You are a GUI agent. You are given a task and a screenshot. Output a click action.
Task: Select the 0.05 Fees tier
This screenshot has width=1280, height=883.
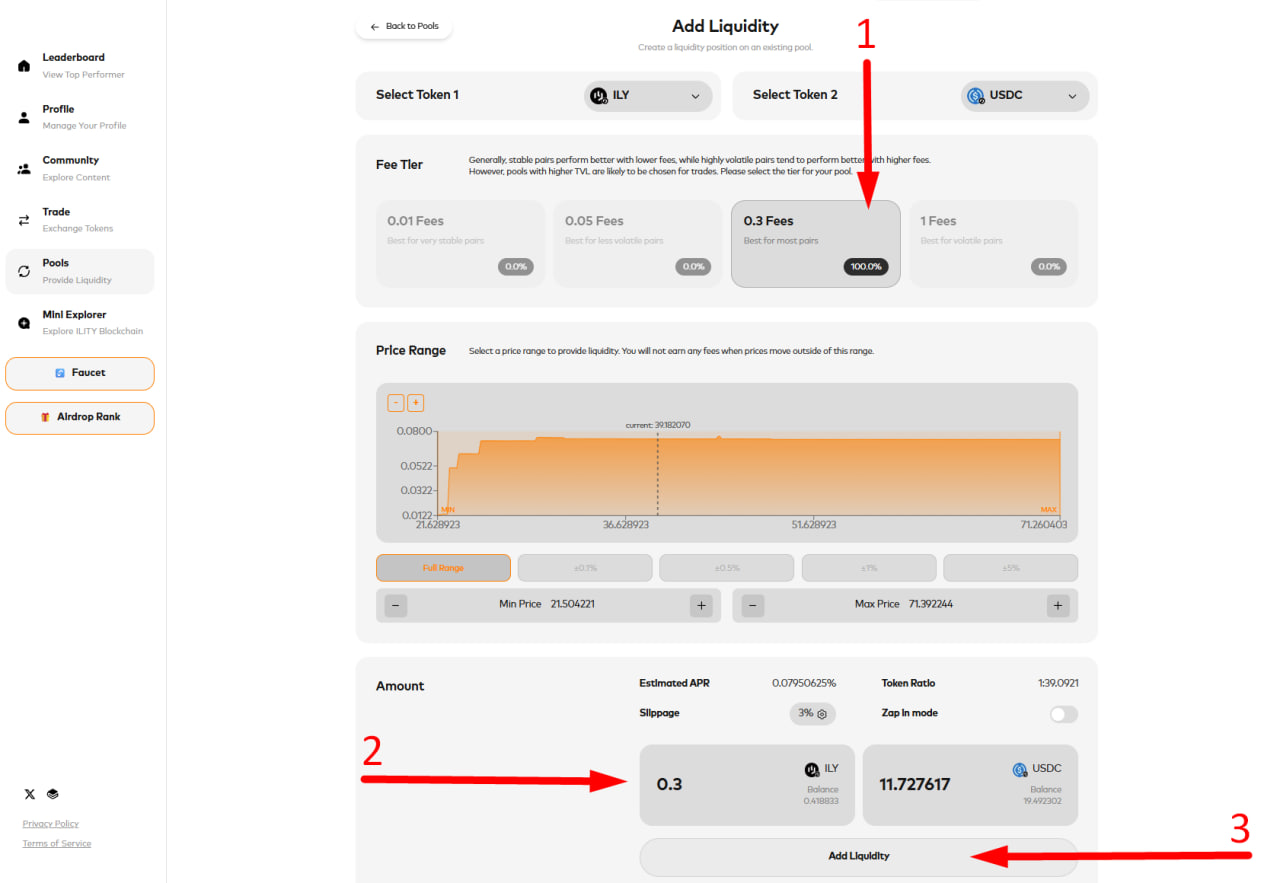tap(637, 243)
